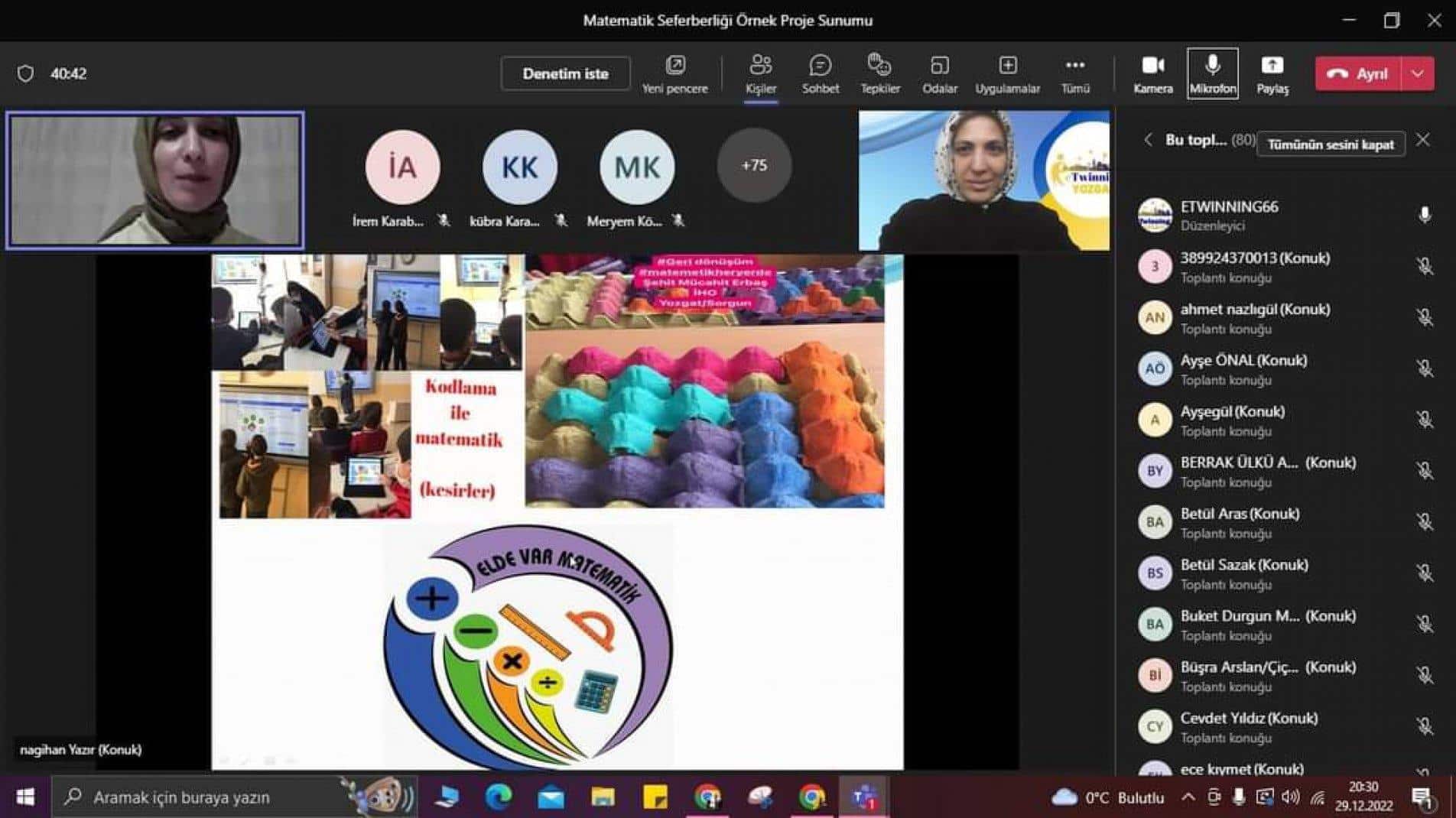Image resolution: width=1456 pixels, height=818 pixels.
Task: Show the +75 additional participants
Action: pos(753,165)
